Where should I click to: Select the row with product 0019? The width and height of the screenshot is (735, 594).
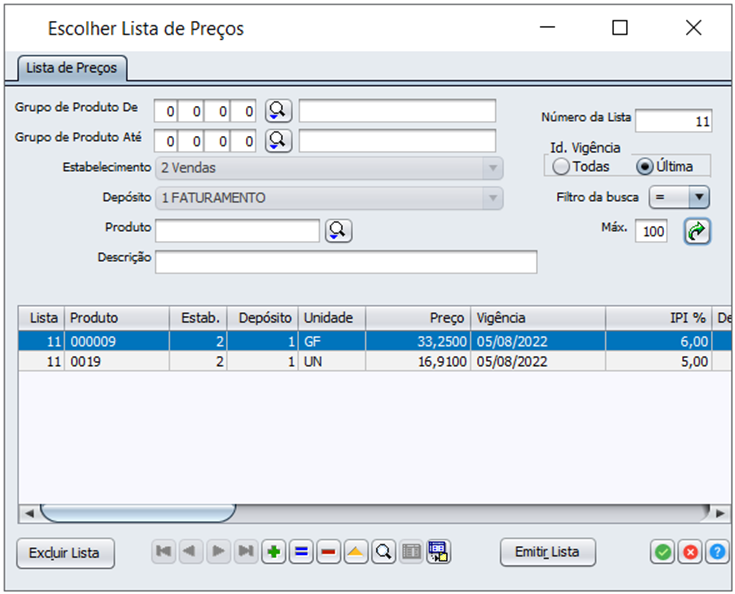pyautogui.click(x=375, y=361)
